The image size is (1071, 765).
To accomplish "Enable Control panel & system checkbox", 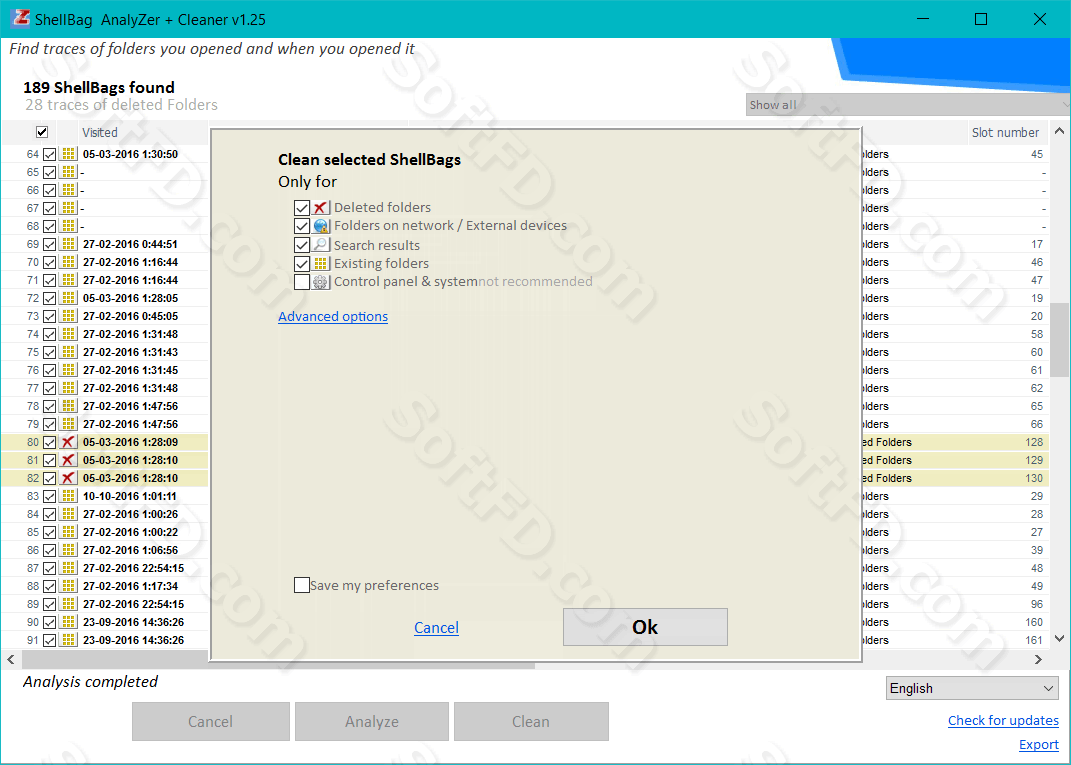I will tap(302, 282).
